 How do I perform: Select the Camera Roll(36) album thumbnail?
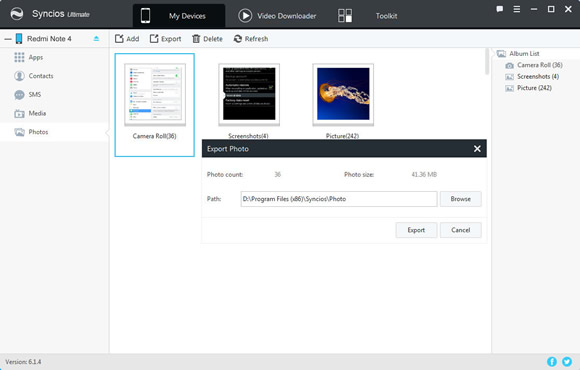(155, 95)
